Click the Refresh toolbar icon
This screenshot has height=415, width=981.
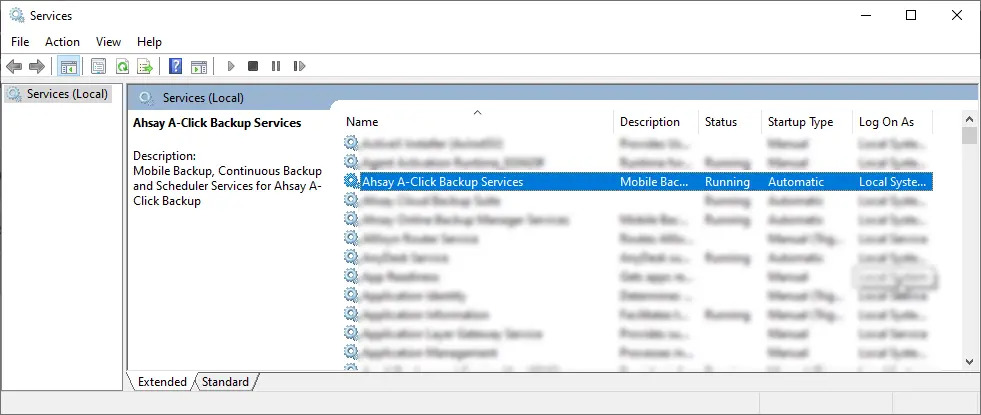click(122, 67)
